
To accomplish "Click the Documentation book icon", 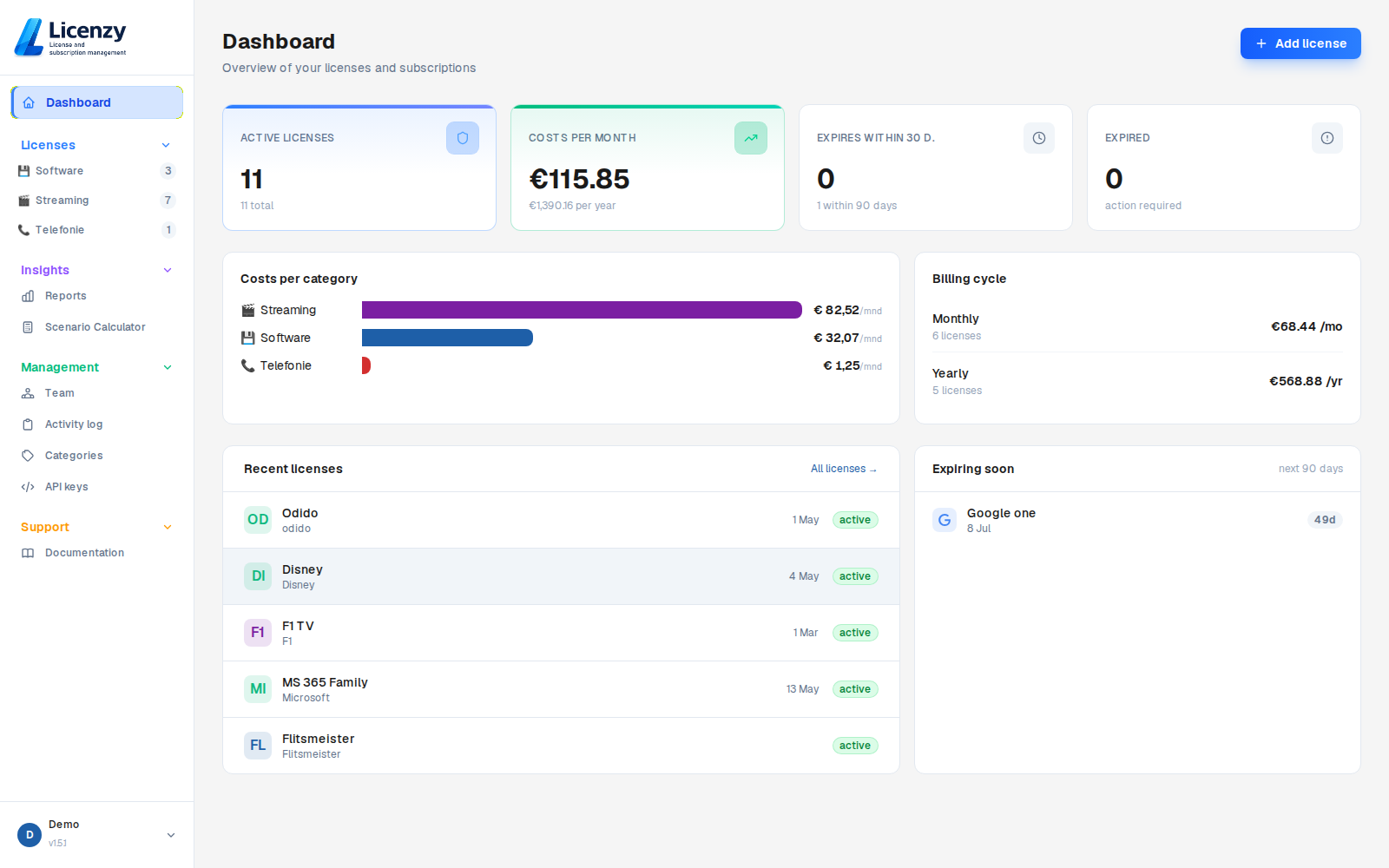I will 28,553.
